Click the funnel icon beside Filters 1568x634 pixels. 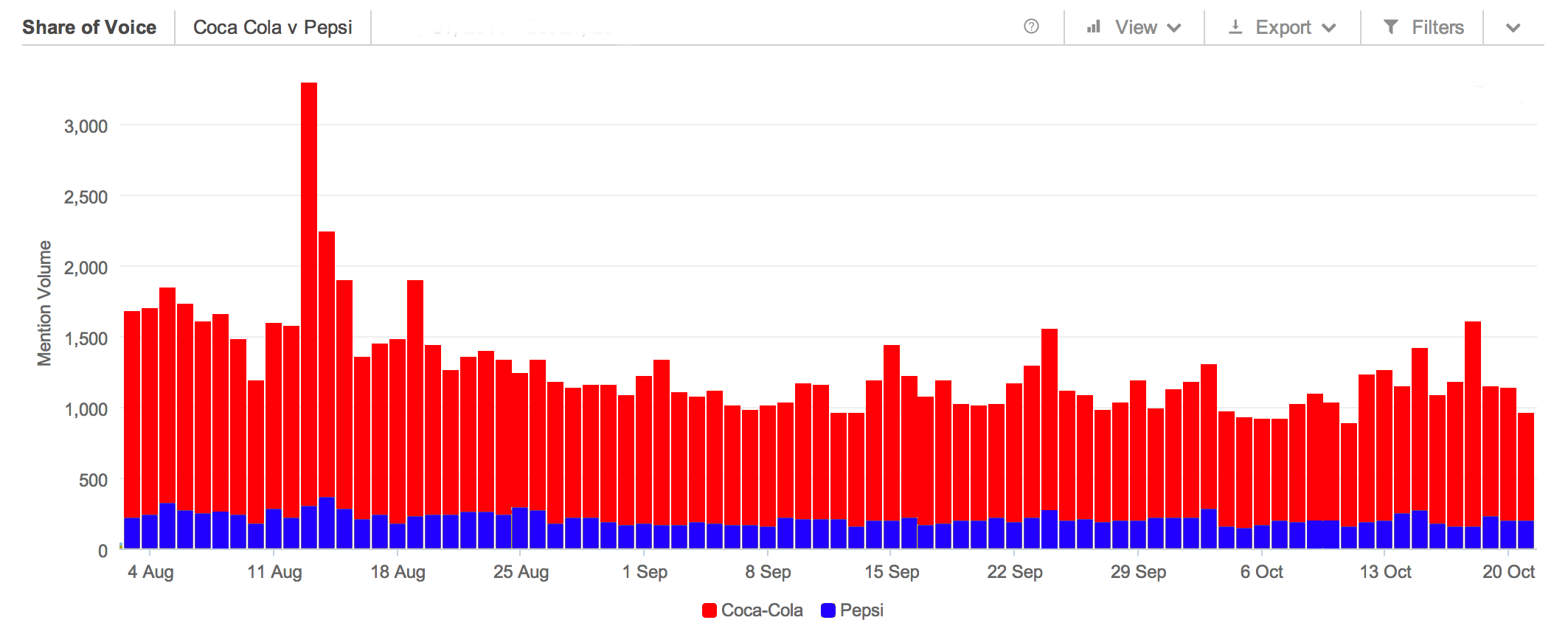point(1391,27)
